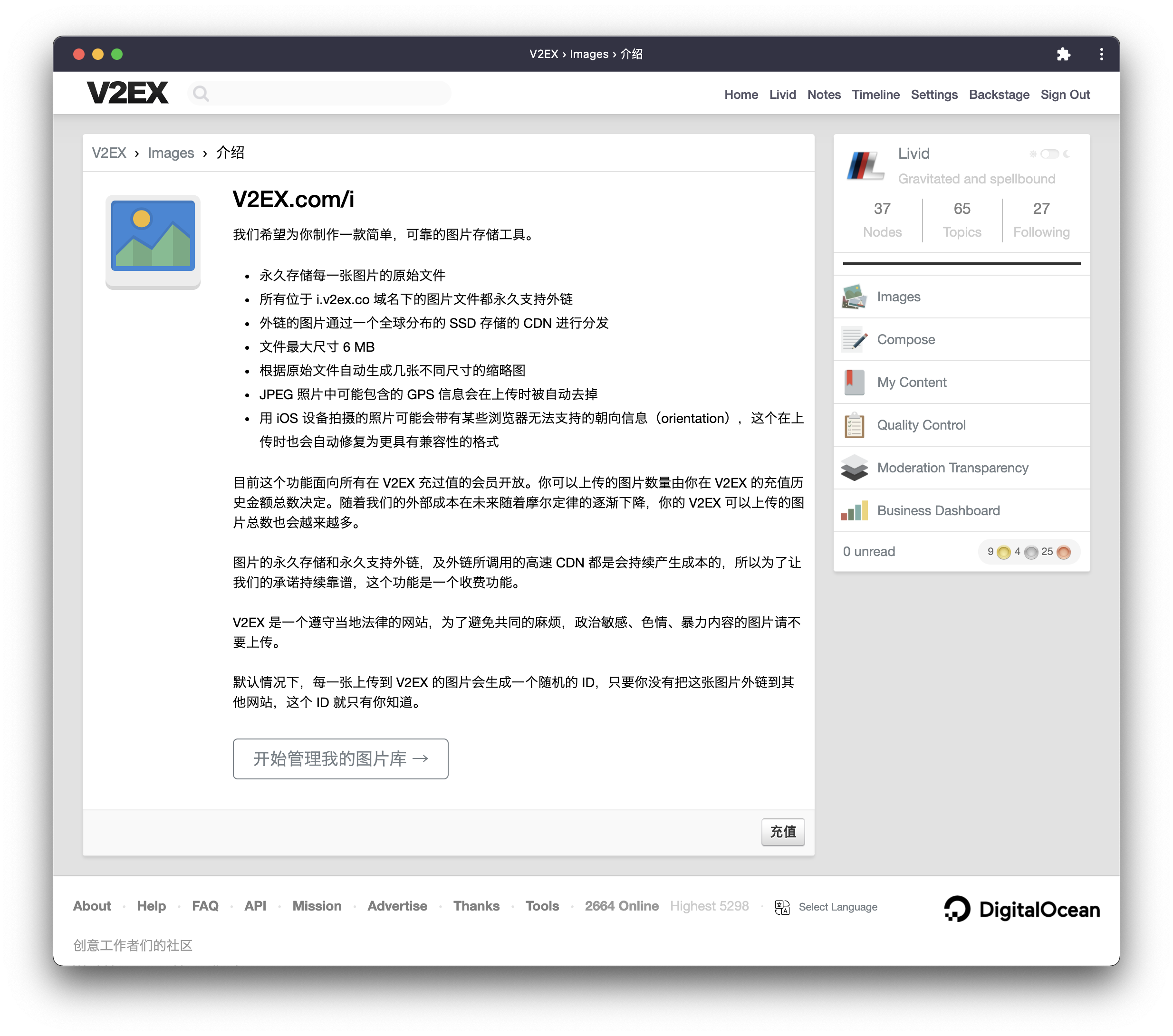The height and width of the screenshot is (1036, 1173).
Task: Click the 2664 Online footer link
Action: (x=622, y=906)
